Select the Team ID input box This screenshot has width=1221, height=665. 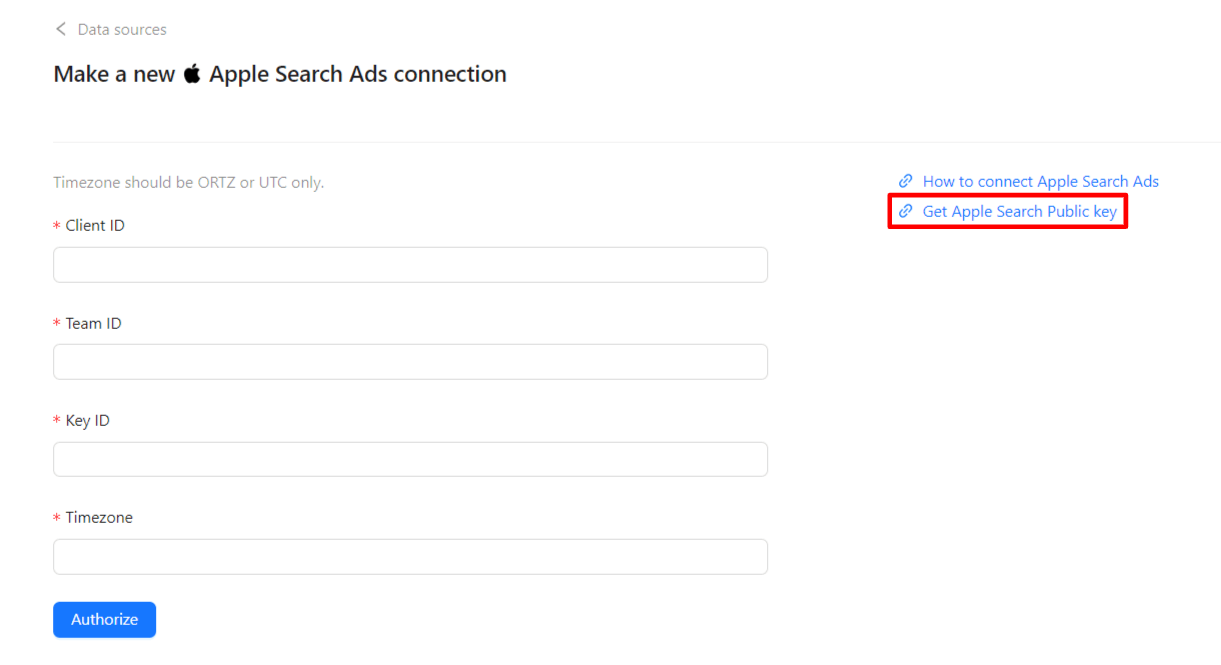pos(410,361)
